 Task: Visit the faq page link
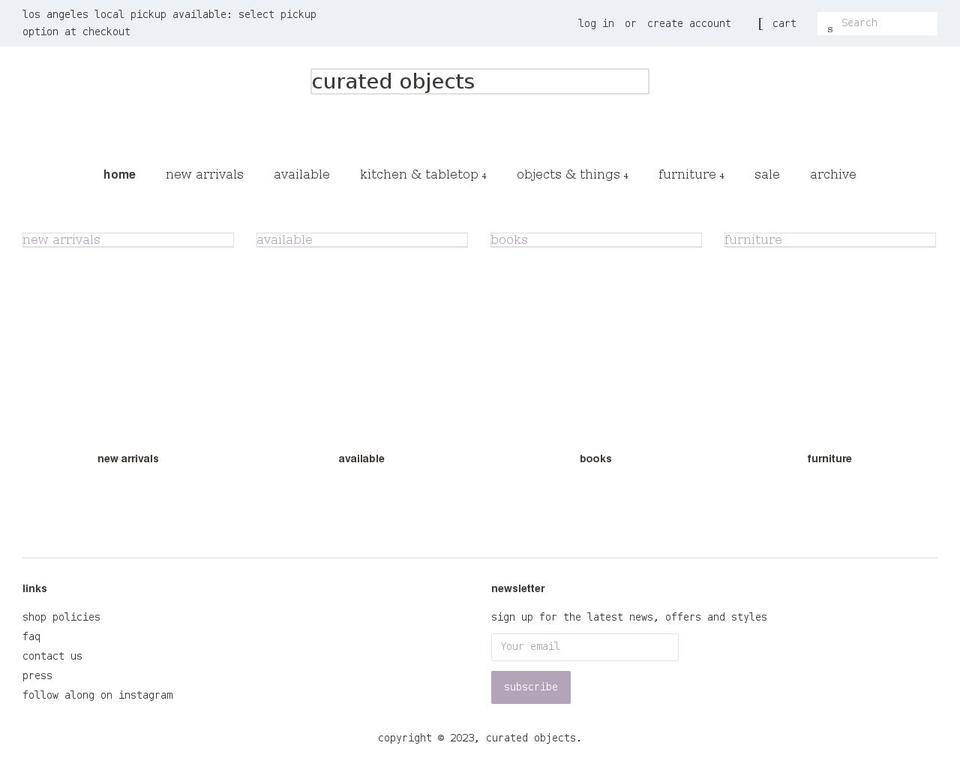31,636
